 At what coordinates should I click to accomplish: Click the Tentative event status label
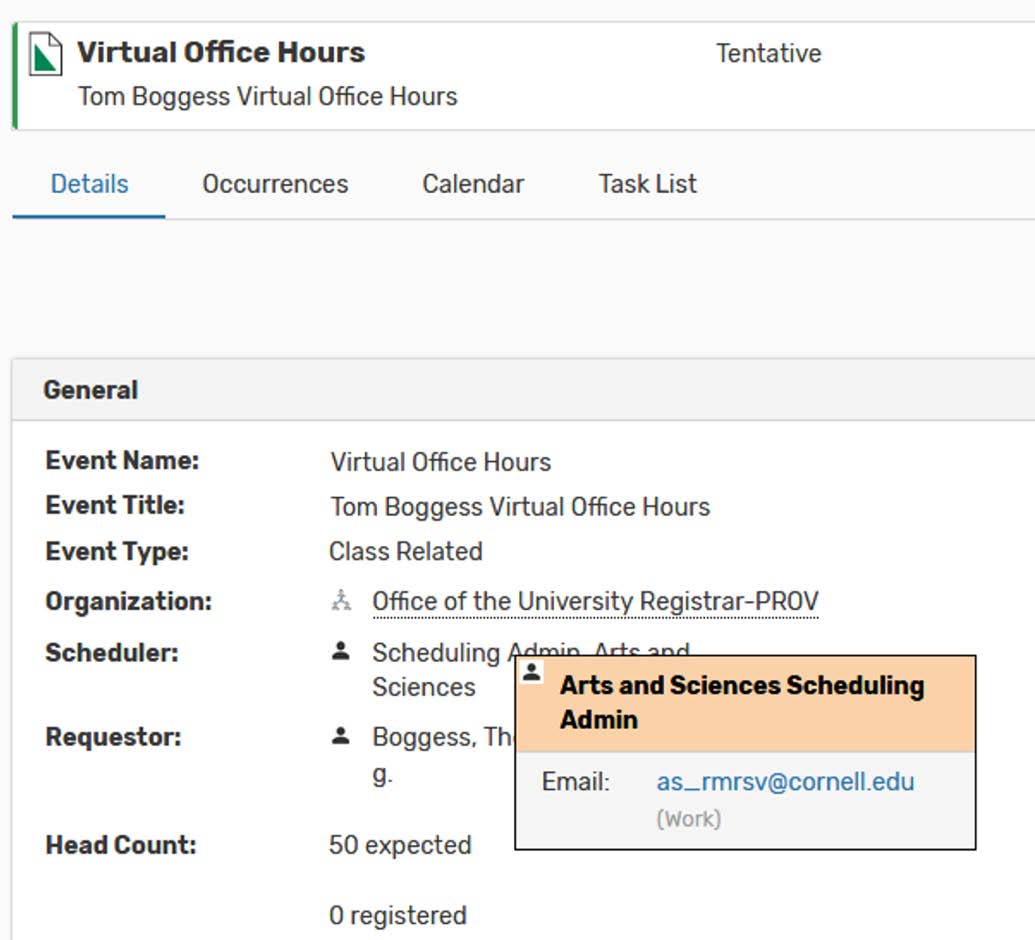(768, 53)
